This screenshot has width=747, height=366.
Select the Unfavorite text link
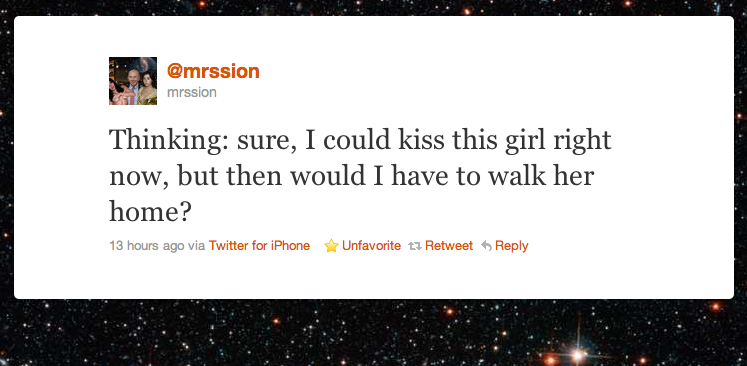371,246
